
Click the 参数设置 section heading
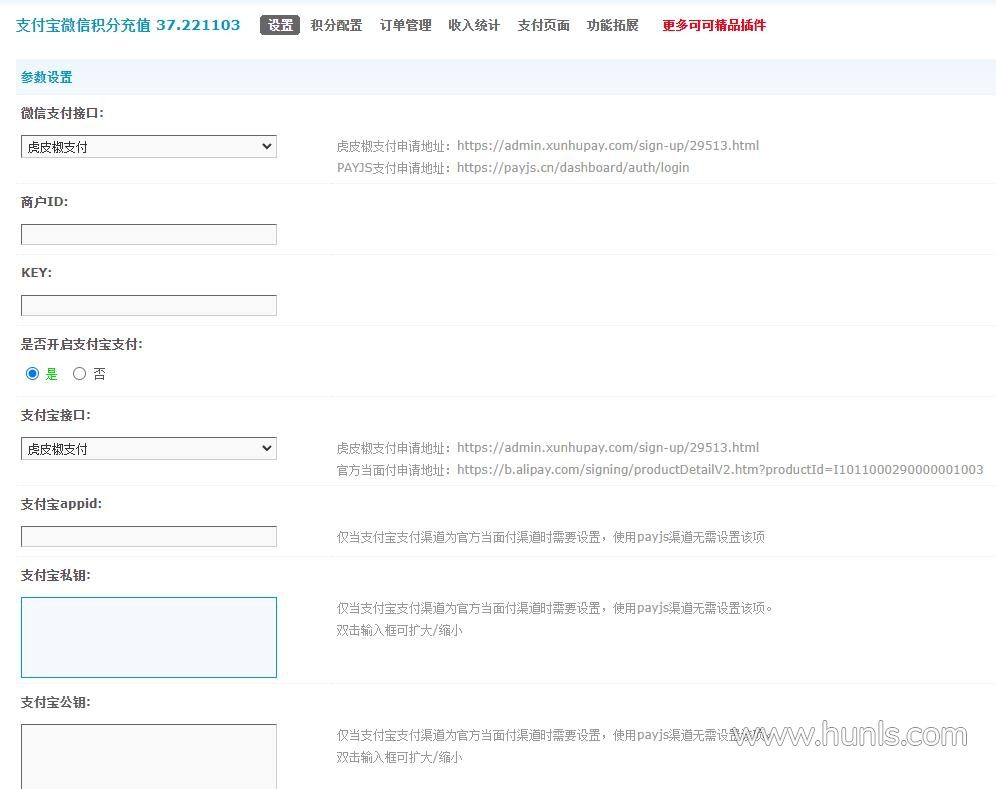tap(46, 78)
